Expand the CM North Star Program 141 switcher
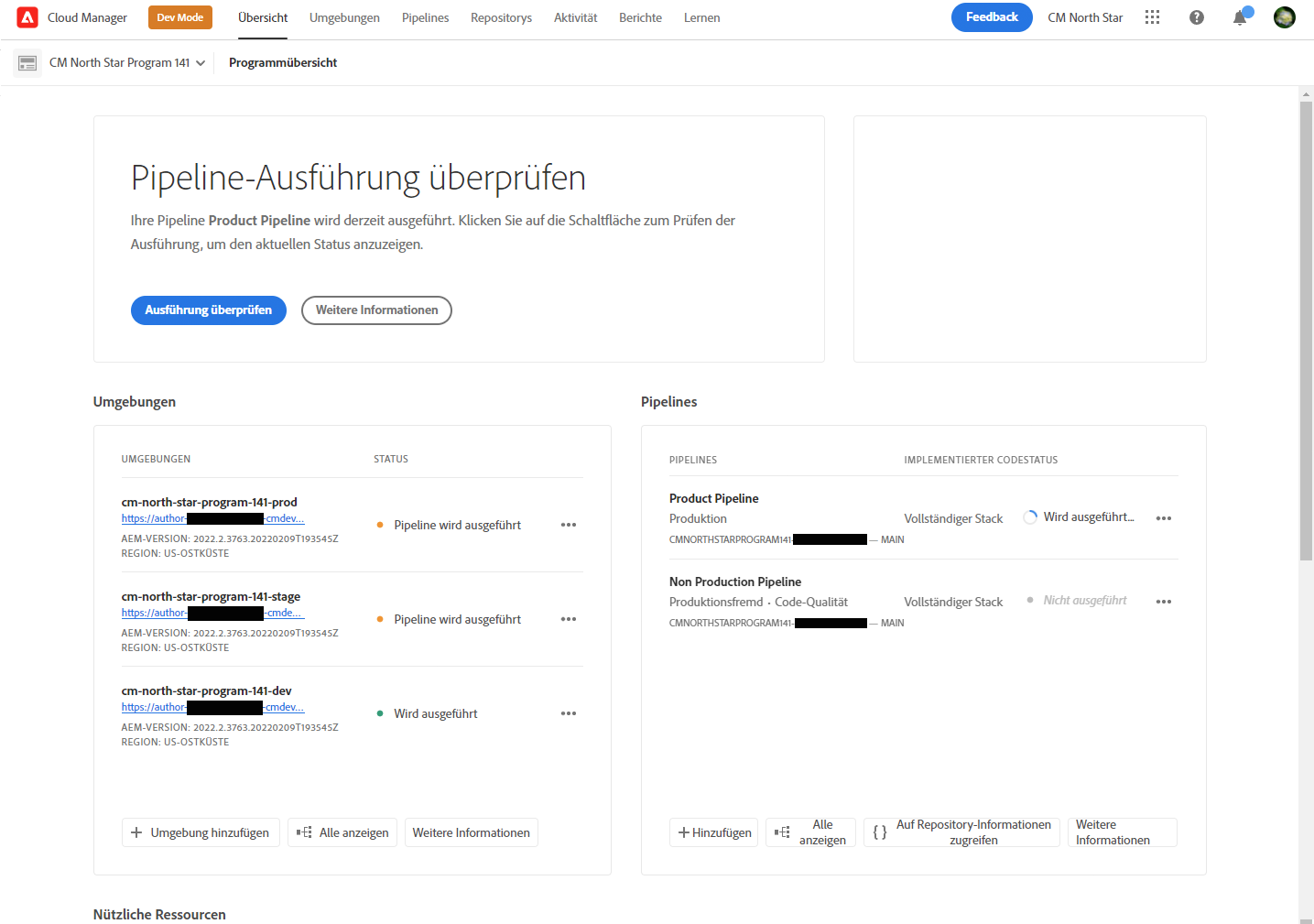The height and width of the screenshot is (924, 1314). click(127, 63)
